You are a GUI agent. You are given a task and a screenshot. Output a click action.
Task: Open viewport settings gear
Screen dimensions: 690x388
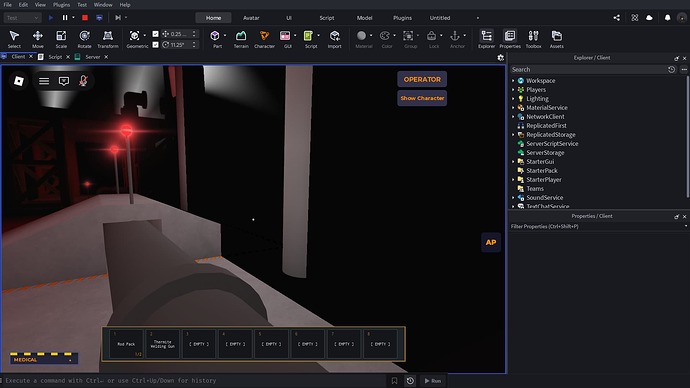(x=500, y=58)
